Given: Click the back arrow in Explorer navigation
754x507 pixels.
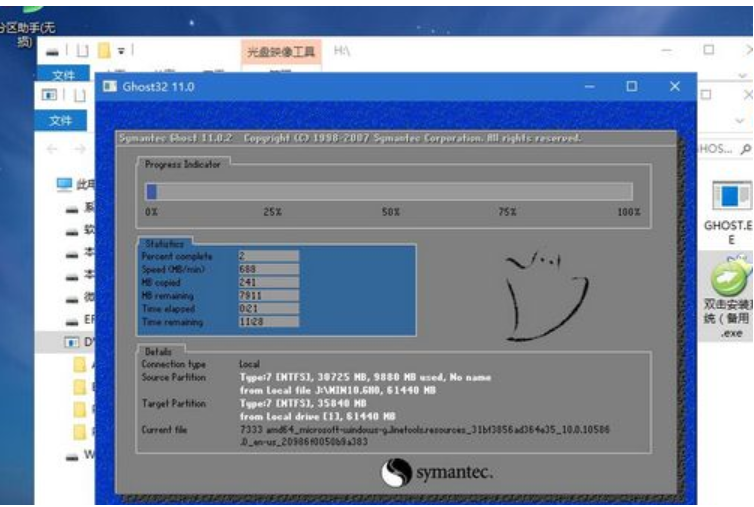Looking at the screenshot, I should click(52, 149).
